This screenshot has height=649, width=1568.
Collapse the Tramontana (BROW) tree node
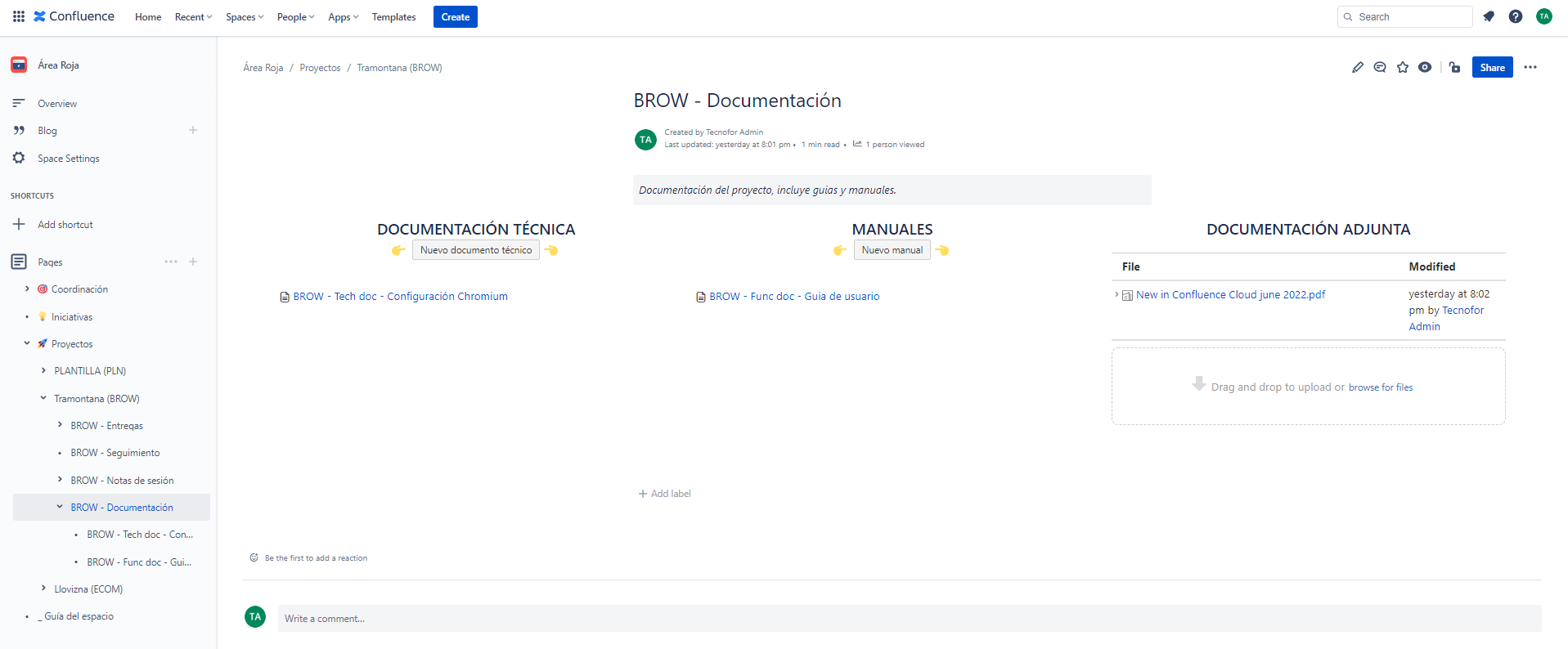pyautogui.click(x=43, y=398)
